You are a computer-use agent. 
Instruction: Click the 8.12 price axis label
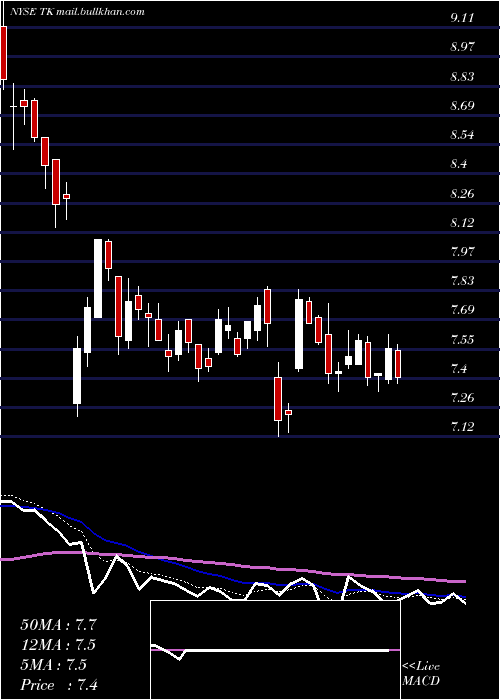462,222
